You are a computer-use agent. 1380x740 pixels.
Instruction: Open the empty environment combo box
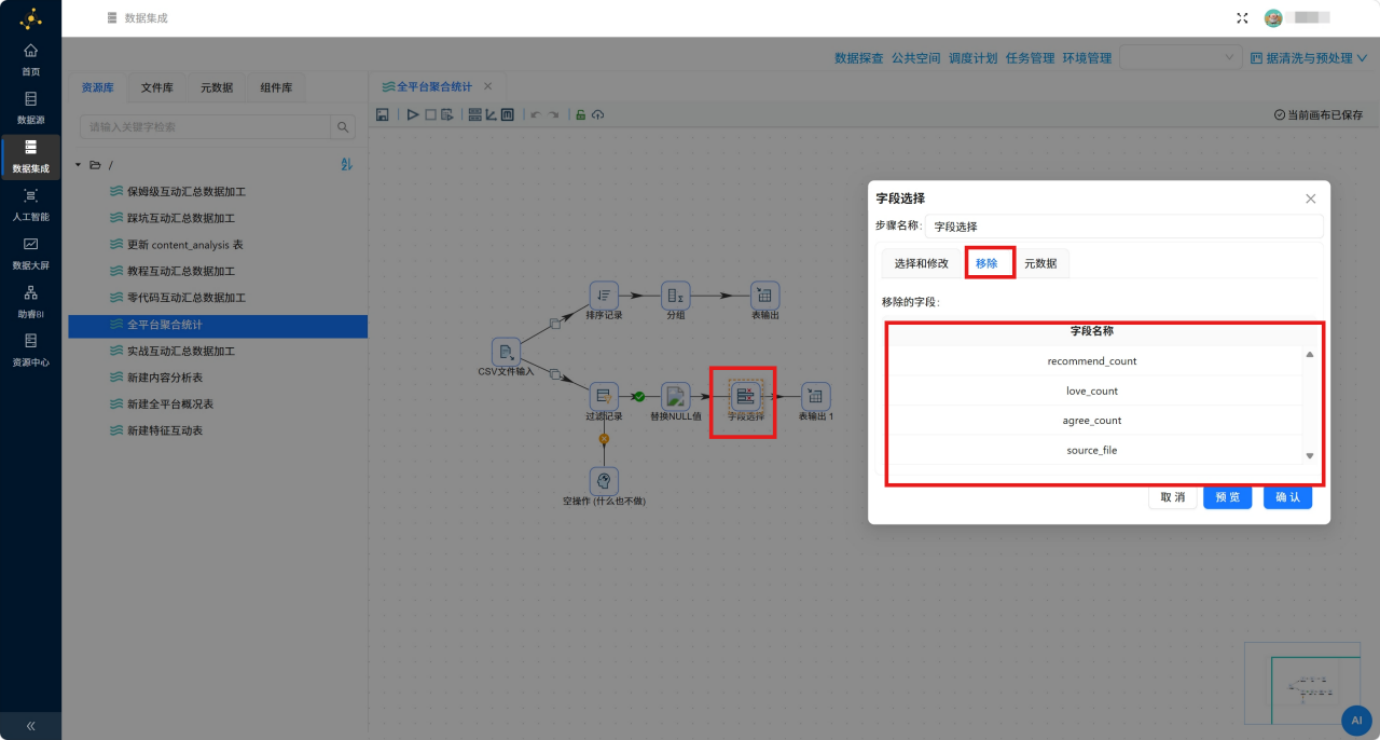tap(1181, 58)
